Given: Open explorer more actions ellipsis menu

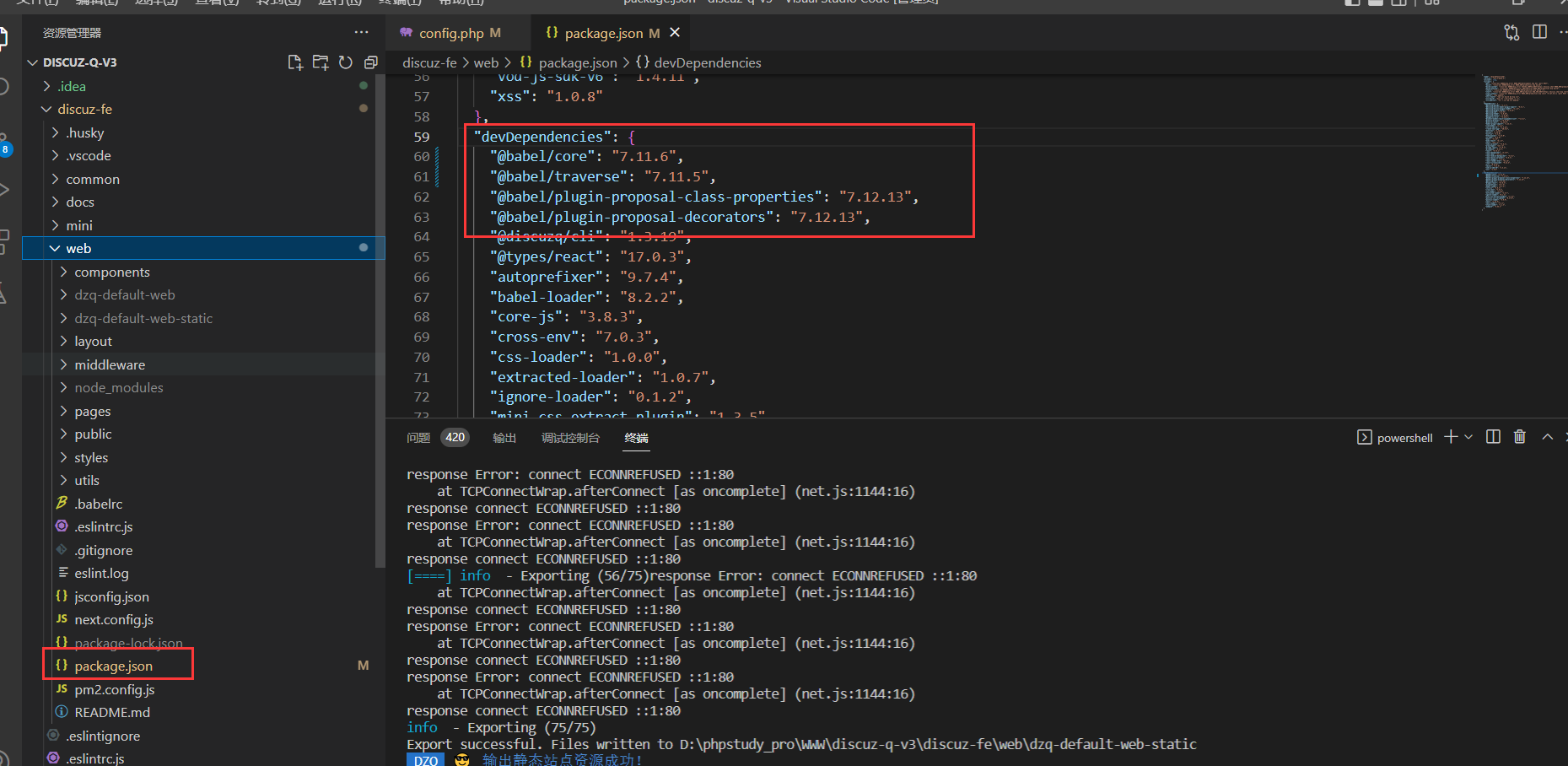Looking at the screenshot, I should (361, 32).
